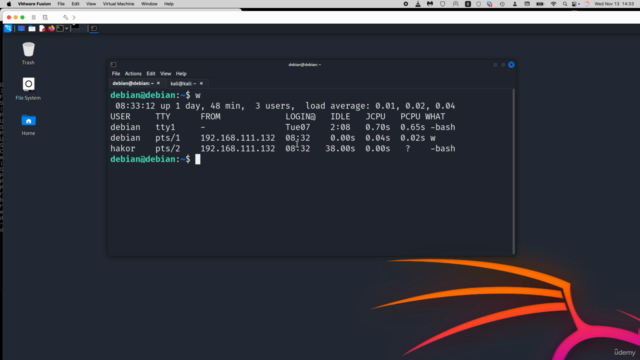This screenshot has width=640, height=360.
Task: Open the macOS Virtual Machine menu
Action: click(118, 4)
